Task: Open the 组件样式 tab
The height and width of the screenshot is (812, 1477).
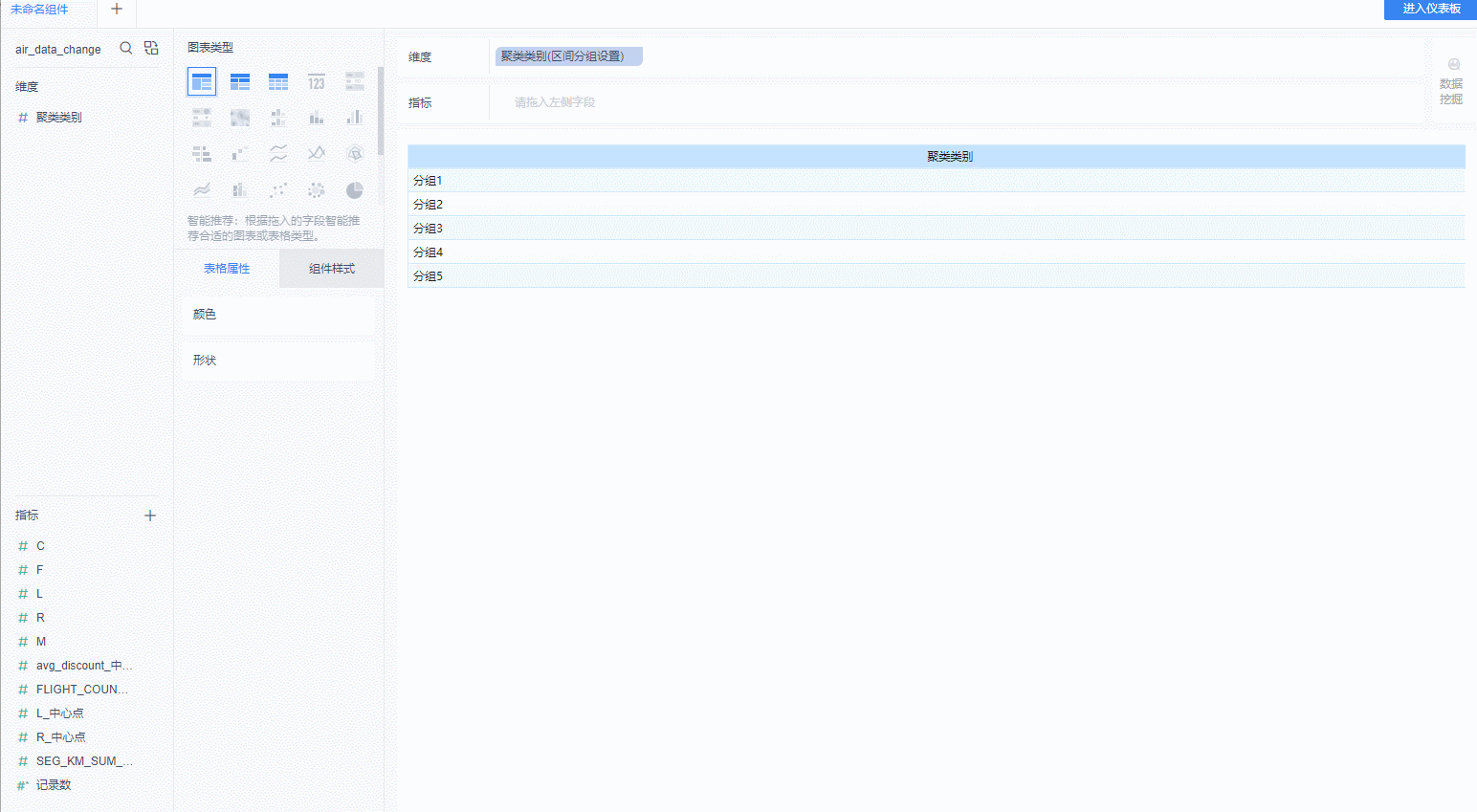Action: 332,269
